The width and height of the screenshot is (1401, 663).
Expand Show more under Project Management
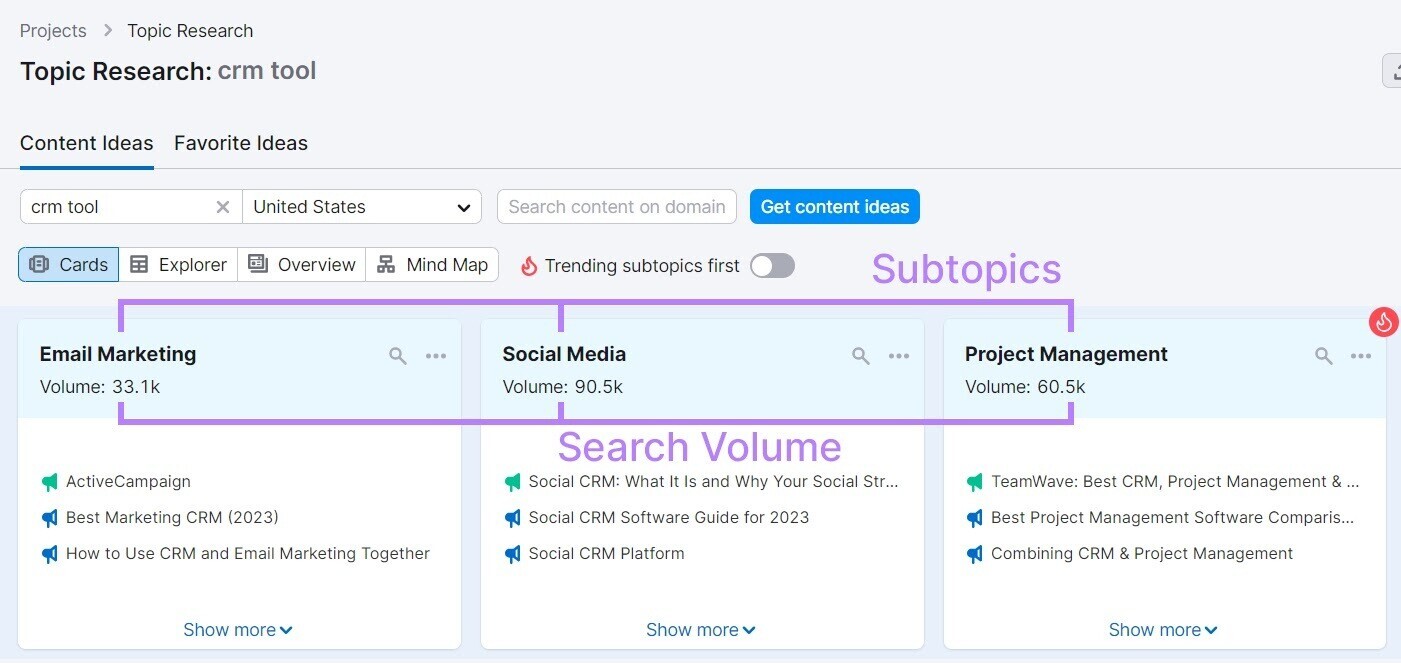[1162, 629]
